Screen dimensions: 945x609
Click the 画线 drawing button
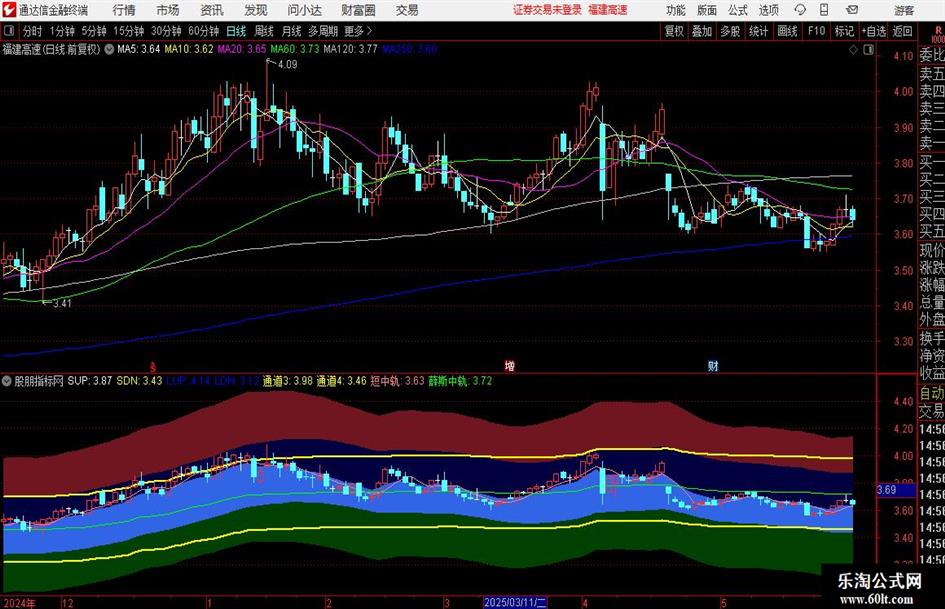787,31
